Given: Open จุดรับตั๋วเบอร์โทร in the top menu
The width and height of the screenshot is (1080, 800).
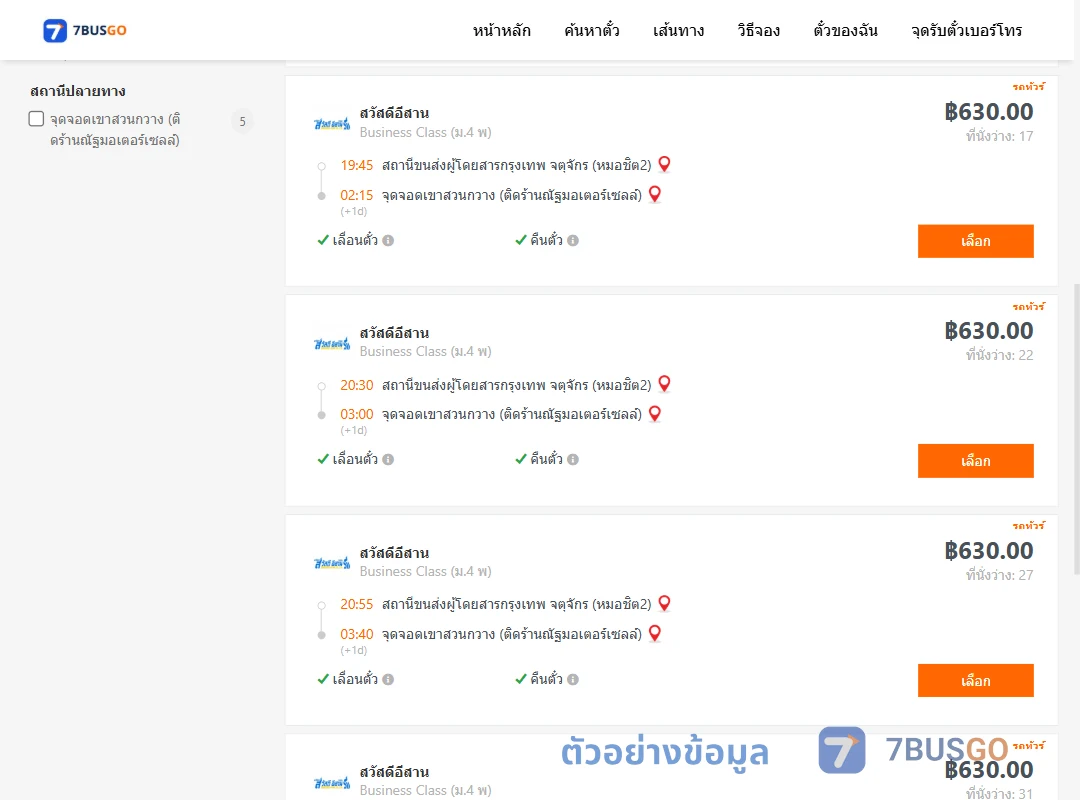Looking at the screenshot, I should coord(966,30).
